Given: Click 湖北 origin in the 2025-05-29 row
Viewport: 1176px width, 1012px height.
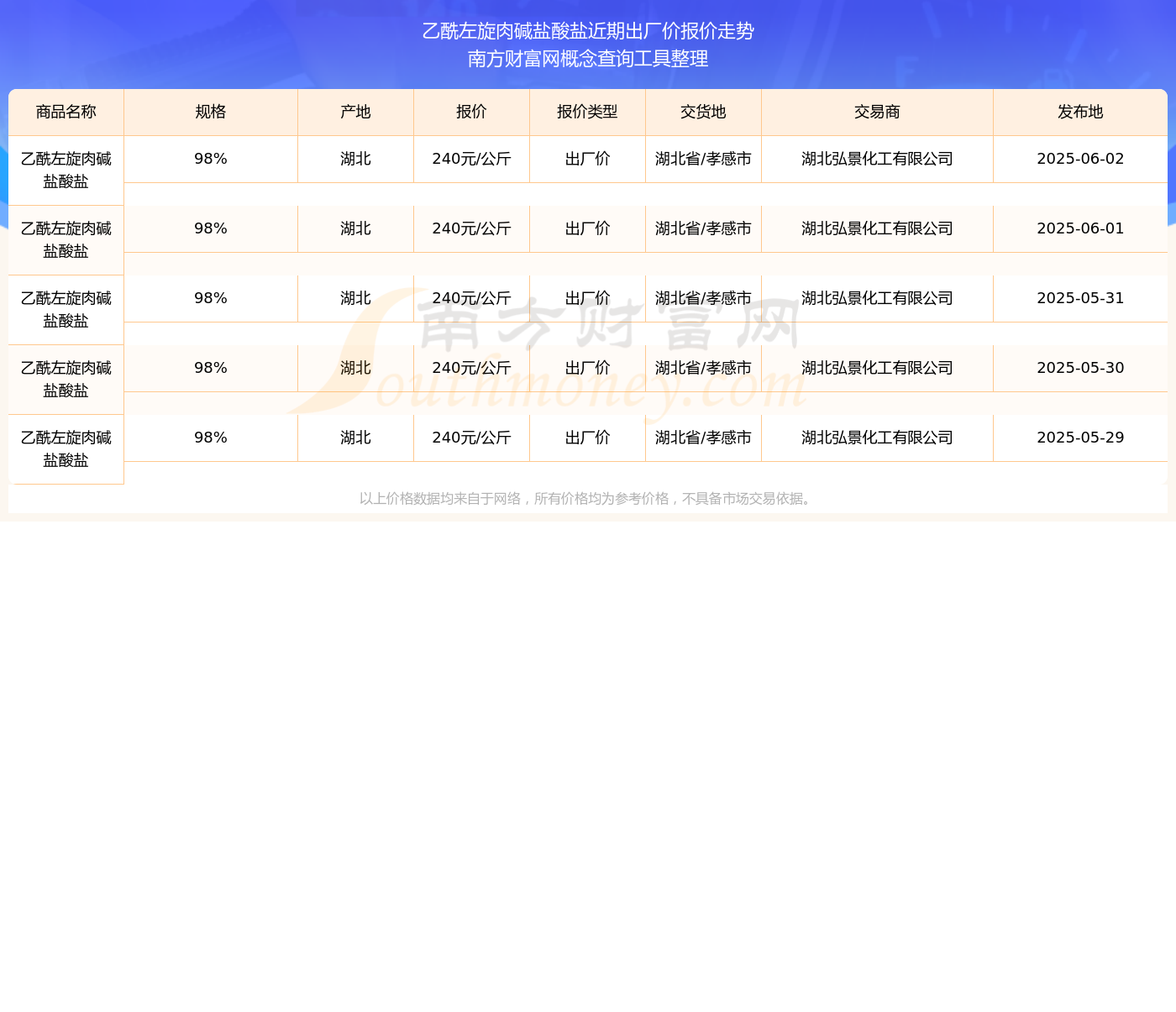Looking at the screenshot, I should pos(356,438).
